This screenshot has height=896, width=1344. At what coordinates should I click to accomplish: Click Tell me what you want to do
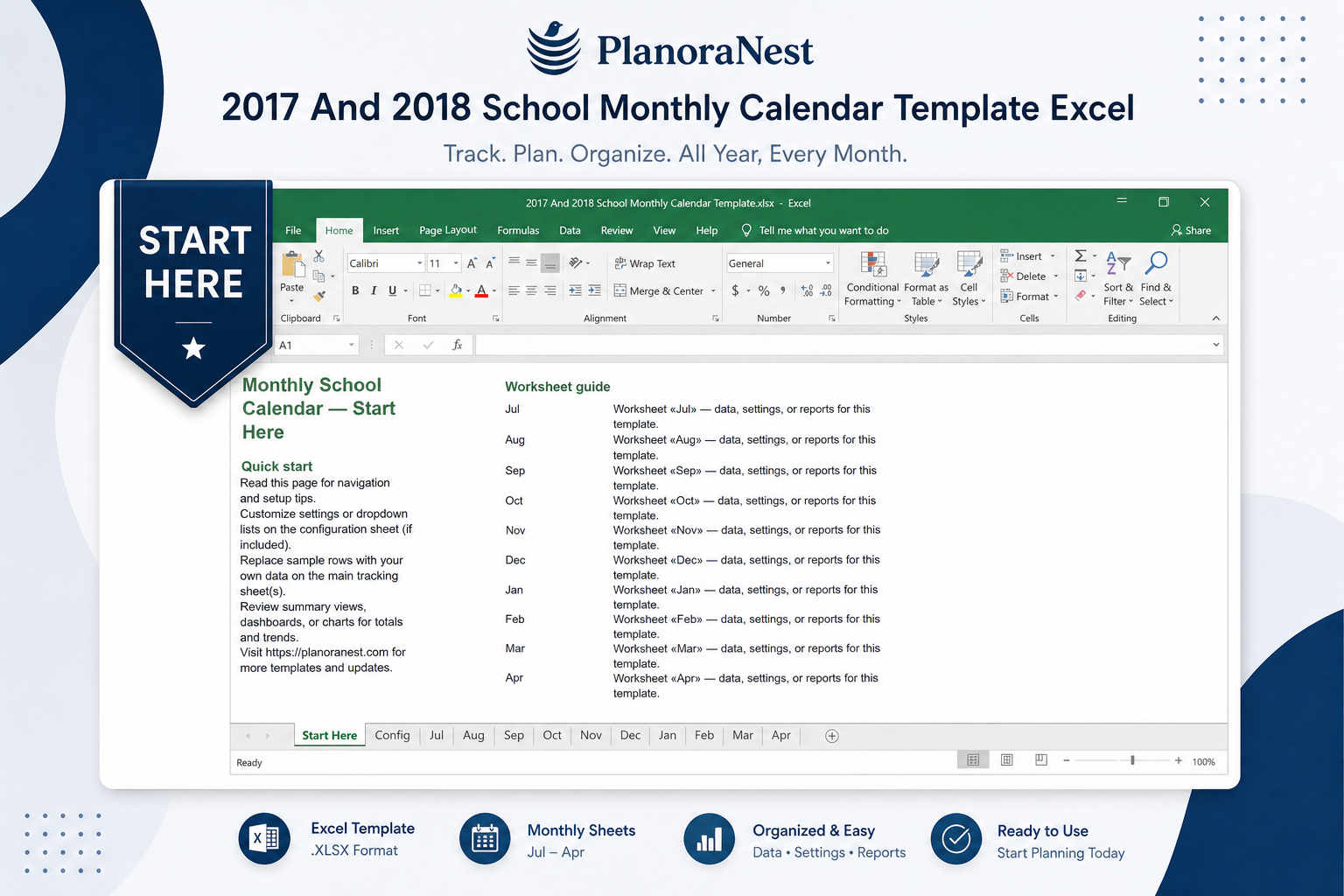[x=815, y=231]
